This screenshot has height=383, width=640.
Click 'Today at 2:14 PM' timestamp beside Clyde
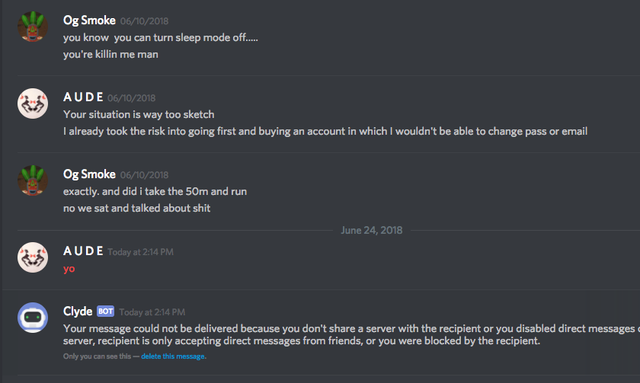click(x=152, y=312)
